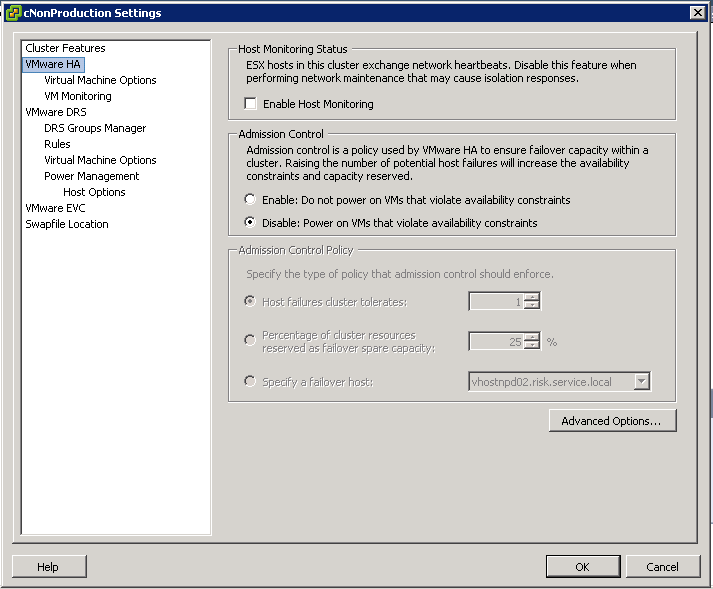Click Cancel to discard changes
The width and height of the screenshot is (713, 589).
663,567
